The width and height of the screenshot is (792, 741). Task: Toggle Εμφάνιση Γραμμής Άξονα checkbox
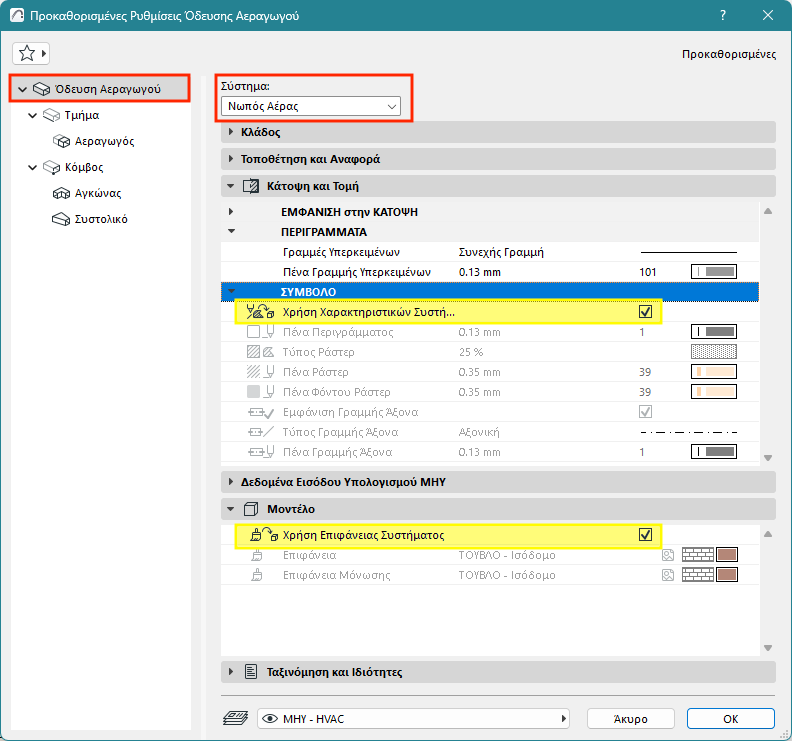(645, 412)
